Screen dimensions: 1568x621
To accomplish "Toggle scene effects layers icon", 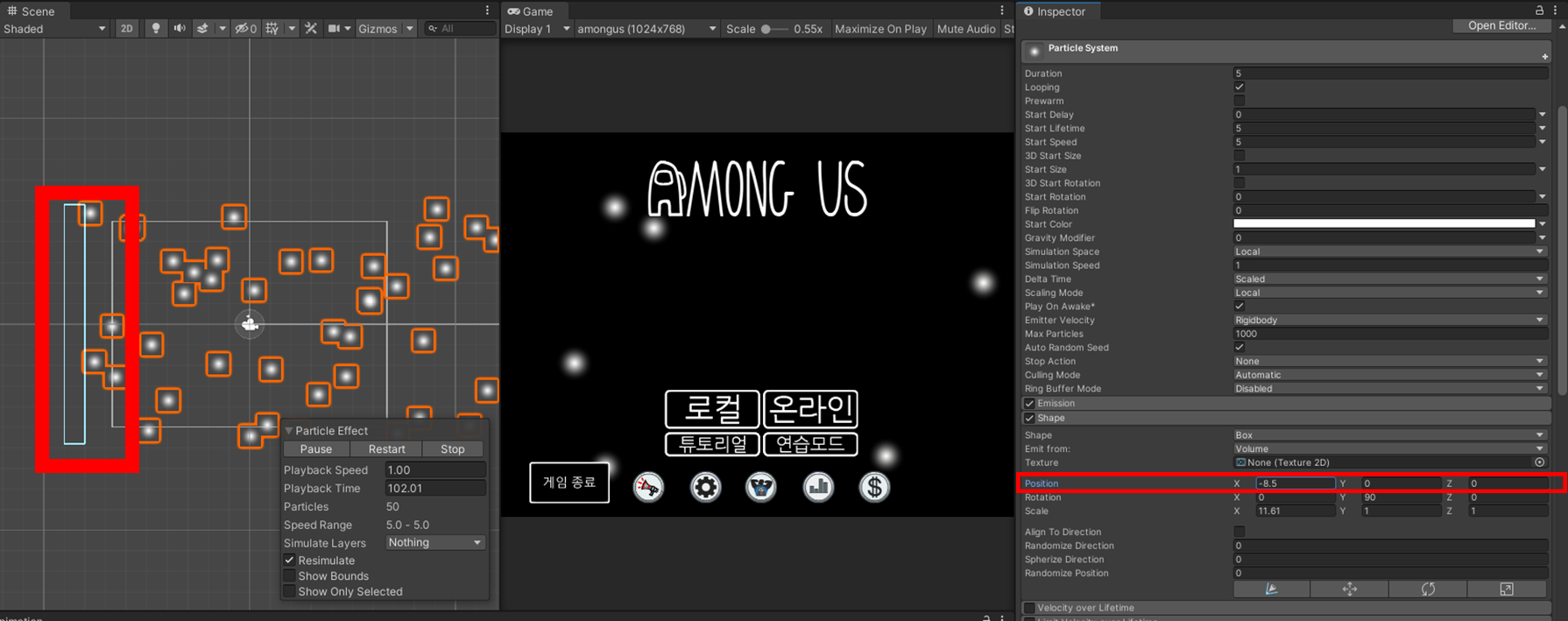I will [202, 28].
